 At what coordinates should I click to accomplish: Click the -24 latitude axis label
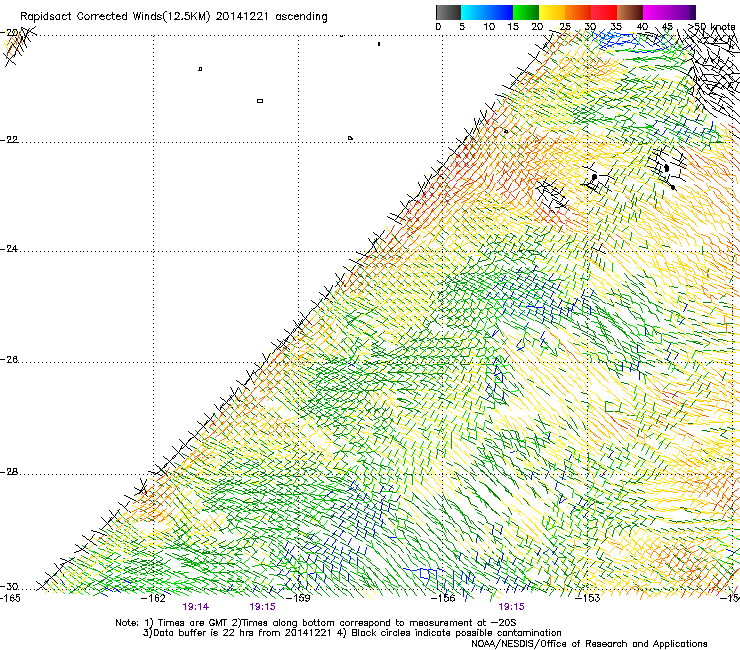coord(9,249)
